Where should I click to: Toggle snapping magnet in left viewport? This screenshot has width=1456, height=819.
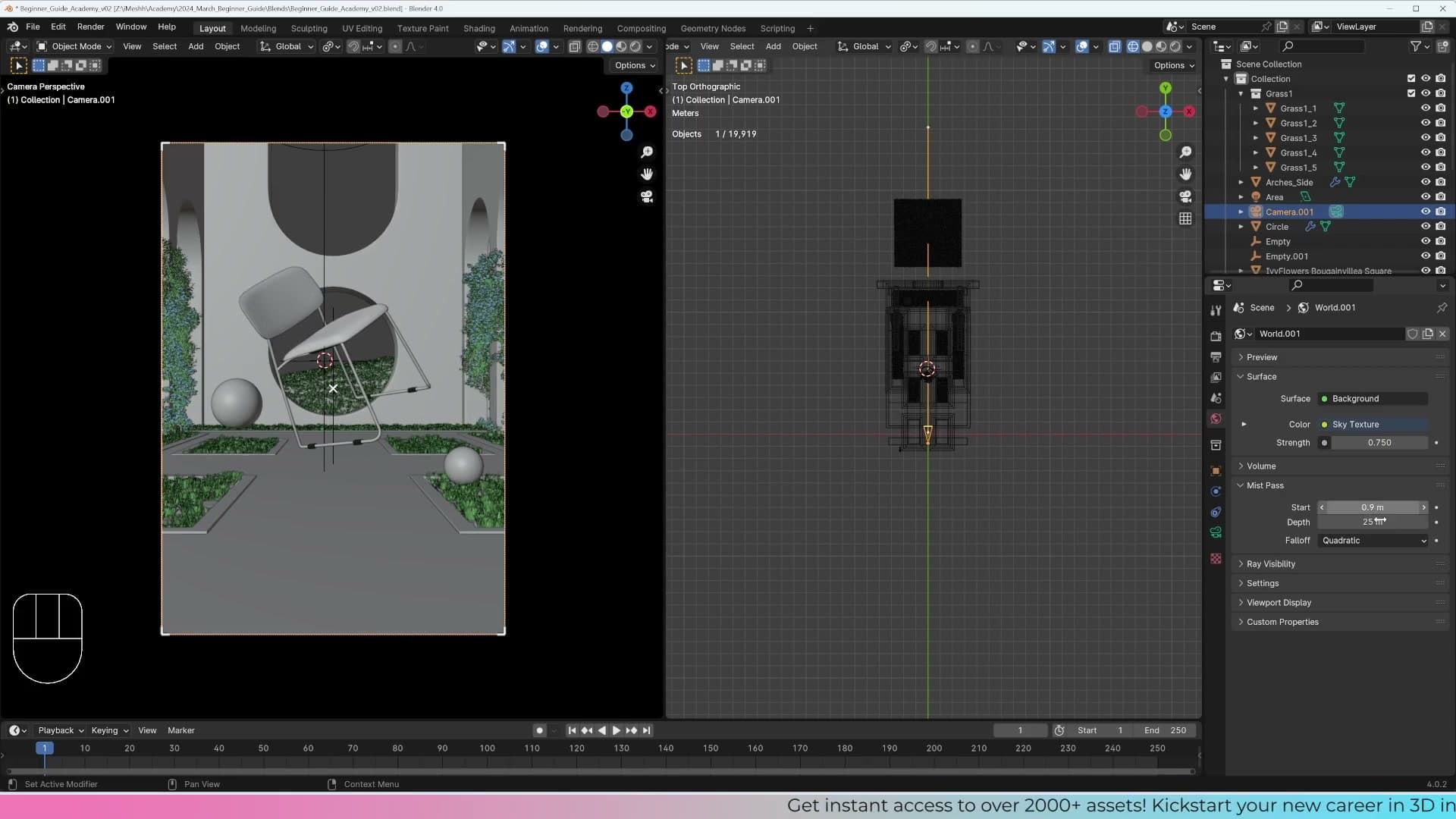(x=353, y=46)
